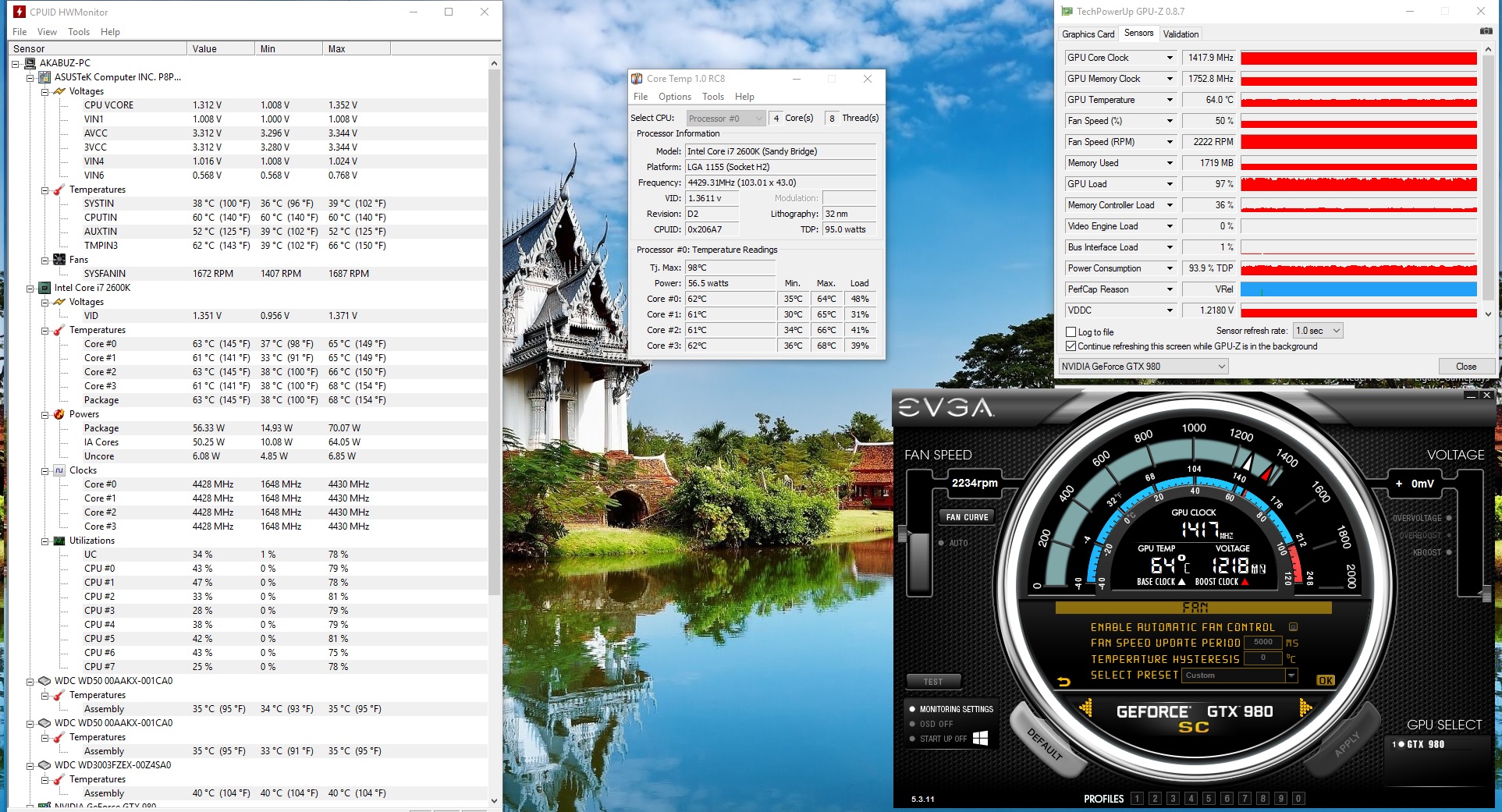Go to next GPU with right arrow
1502x812 pixels.
click(x=1305, y=708)
